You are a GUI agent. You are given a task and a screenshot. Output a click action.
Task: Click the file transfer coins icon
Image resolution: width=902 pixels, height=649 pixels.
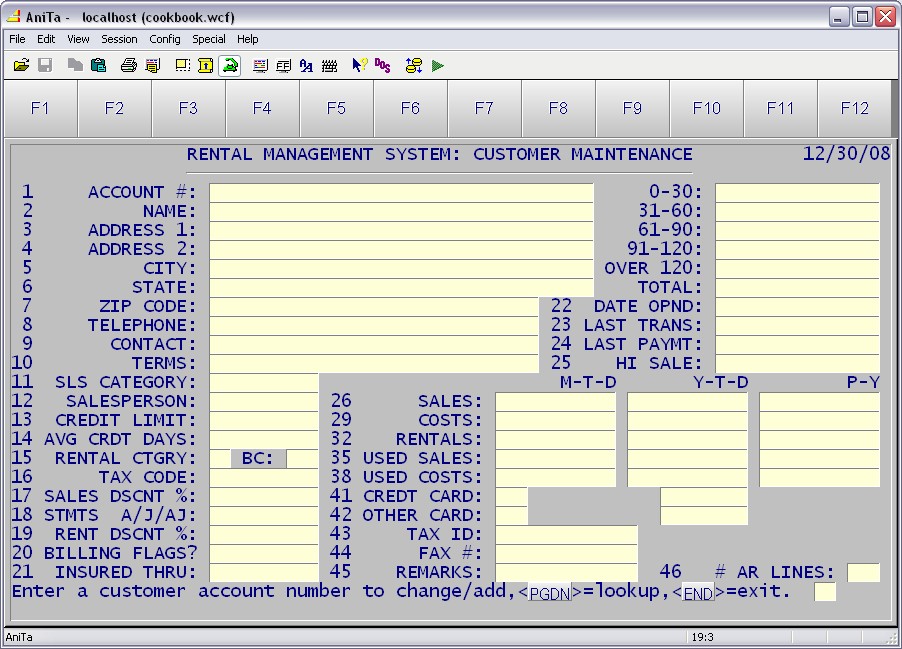click(414, 66)
